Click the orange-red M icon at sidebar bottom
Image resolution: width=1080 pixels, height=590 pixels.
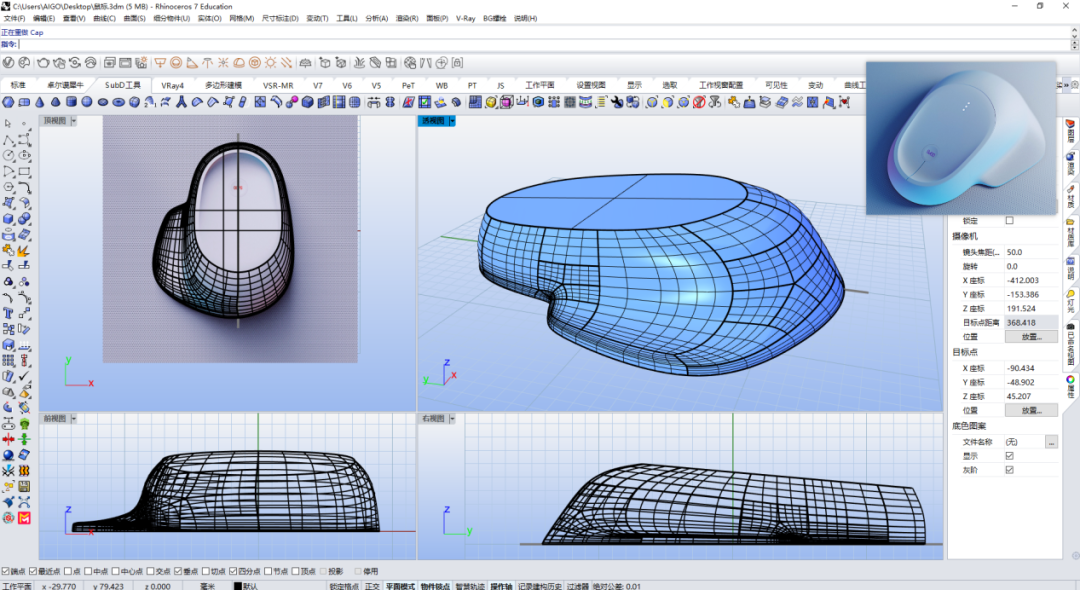[24, 518]
